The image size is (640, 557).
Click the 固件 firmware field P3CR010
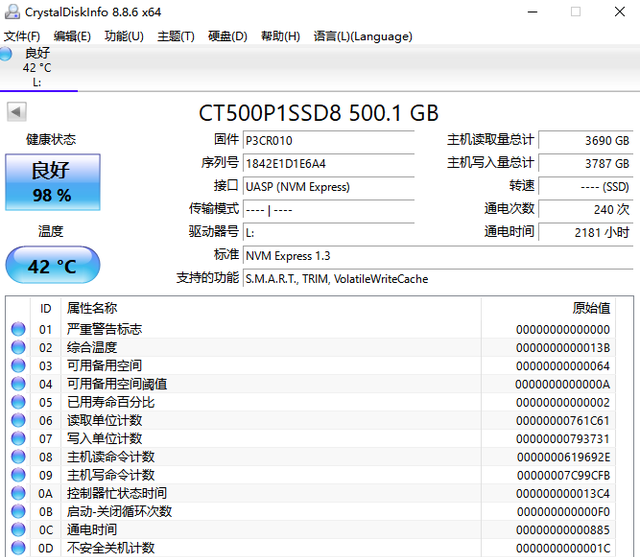click(x=327, y=140)
